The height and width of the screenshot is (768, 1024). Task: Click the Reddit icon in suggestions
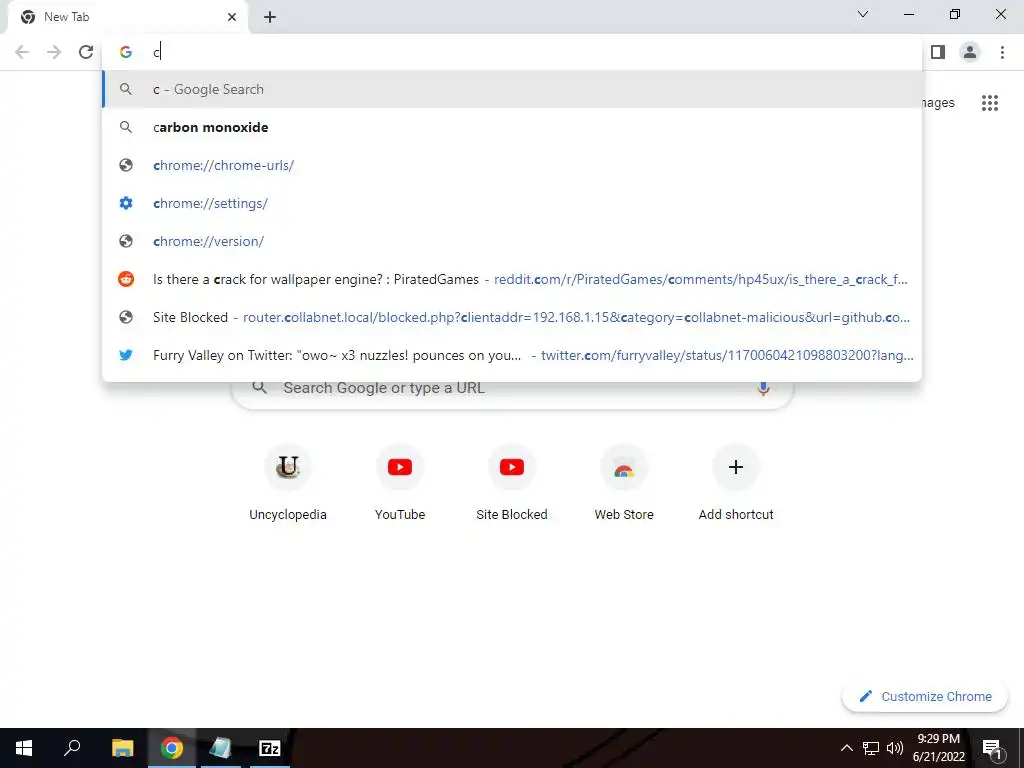[126, 279]
